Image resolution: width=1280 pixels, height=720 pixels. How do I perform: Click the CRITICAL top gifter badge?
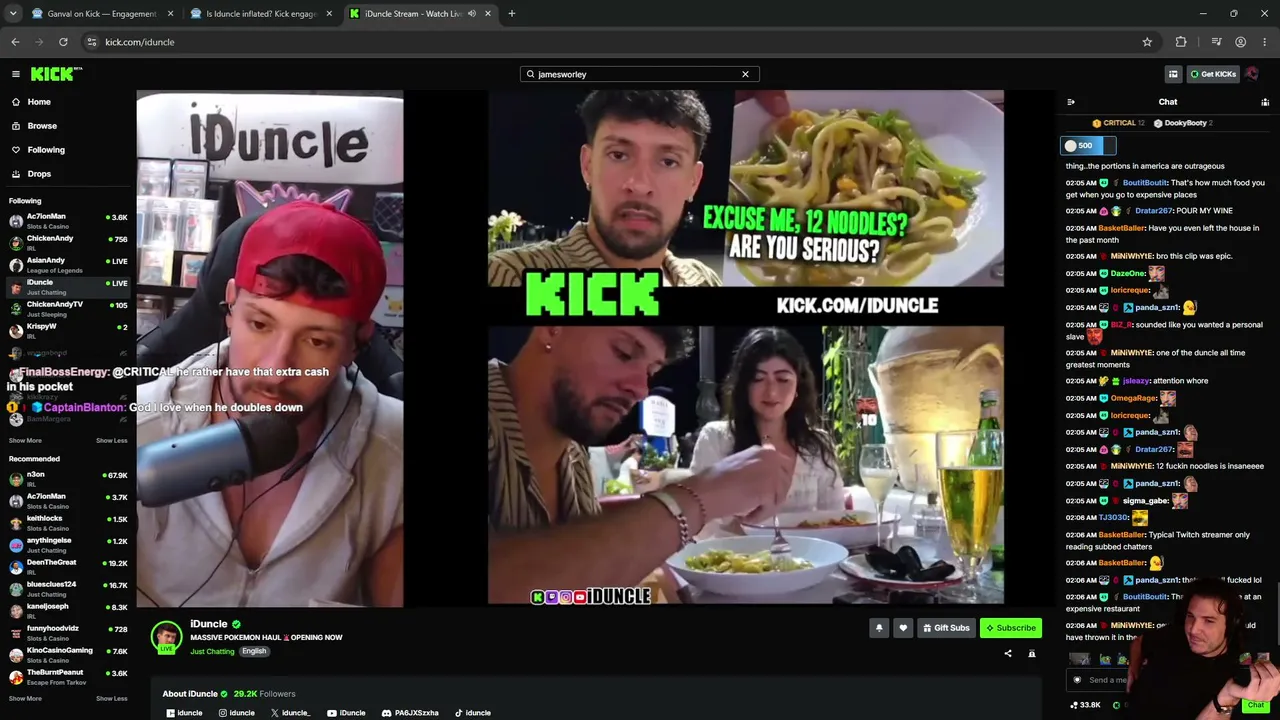[x=1119, y=123]
